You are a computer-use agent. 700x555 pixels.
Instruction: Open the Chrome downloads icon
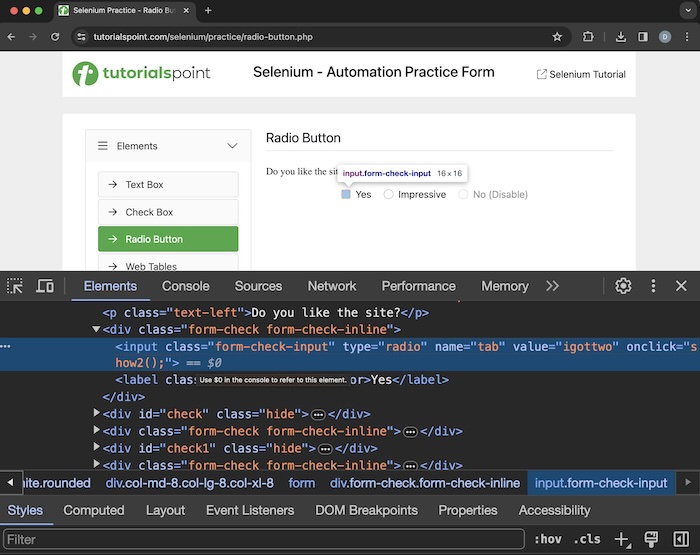tap(620, 37)
